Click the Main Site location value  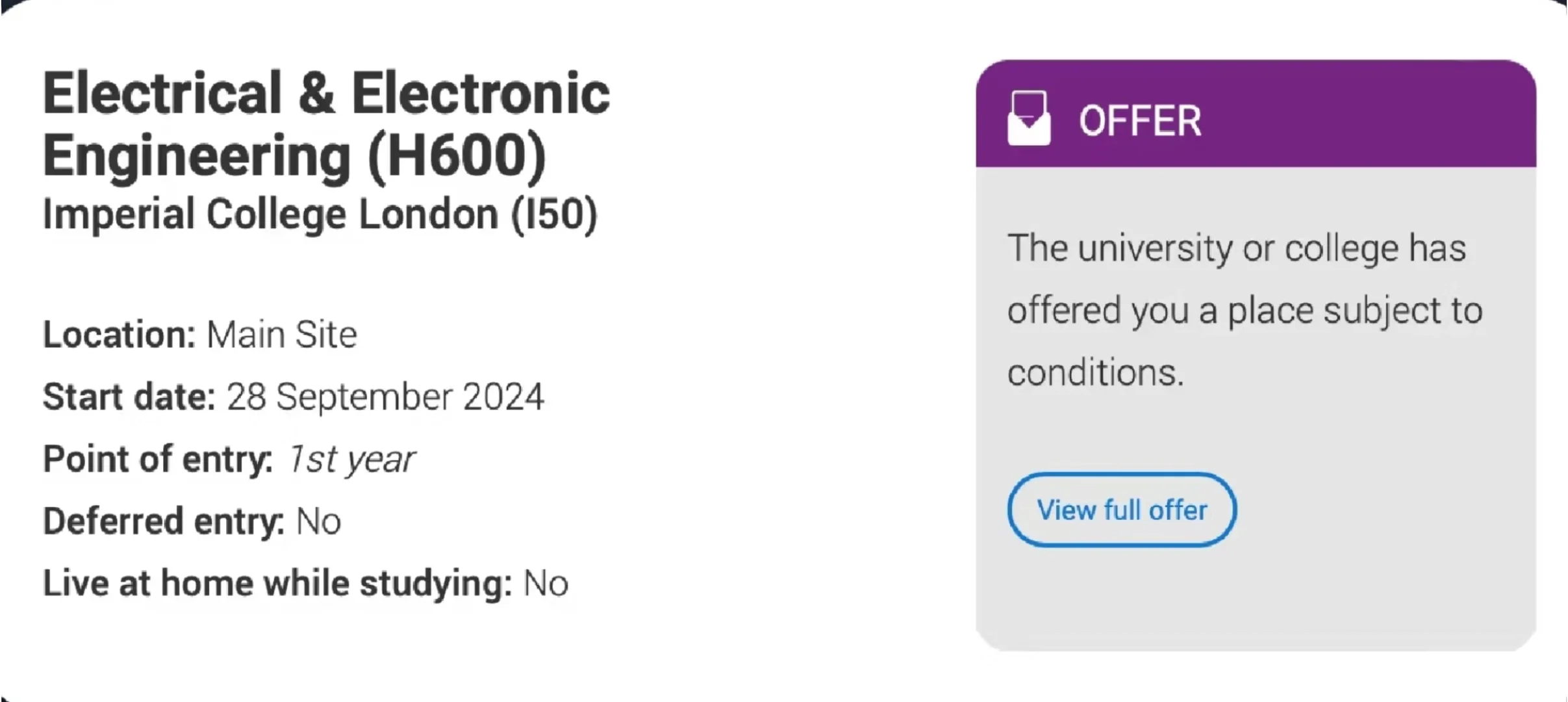coord(282,335)
